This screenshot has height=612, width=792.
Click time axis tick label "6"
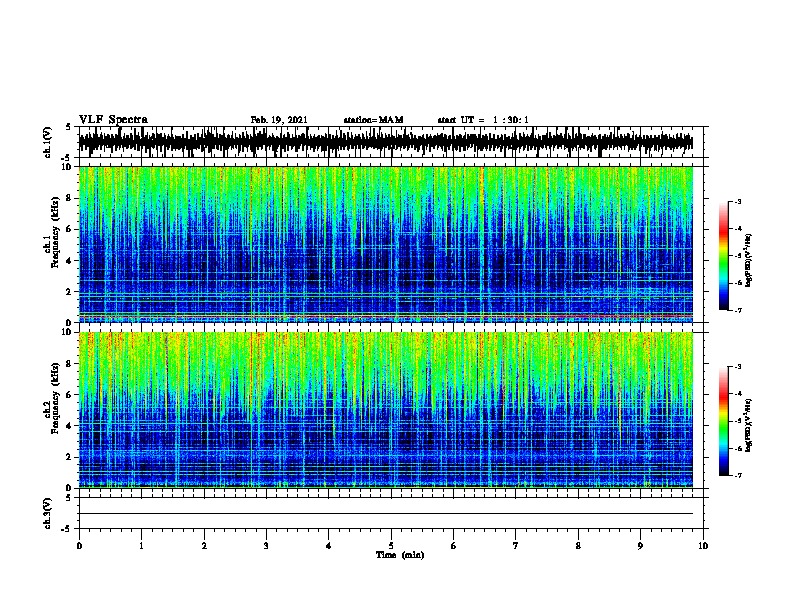point(453,545)
